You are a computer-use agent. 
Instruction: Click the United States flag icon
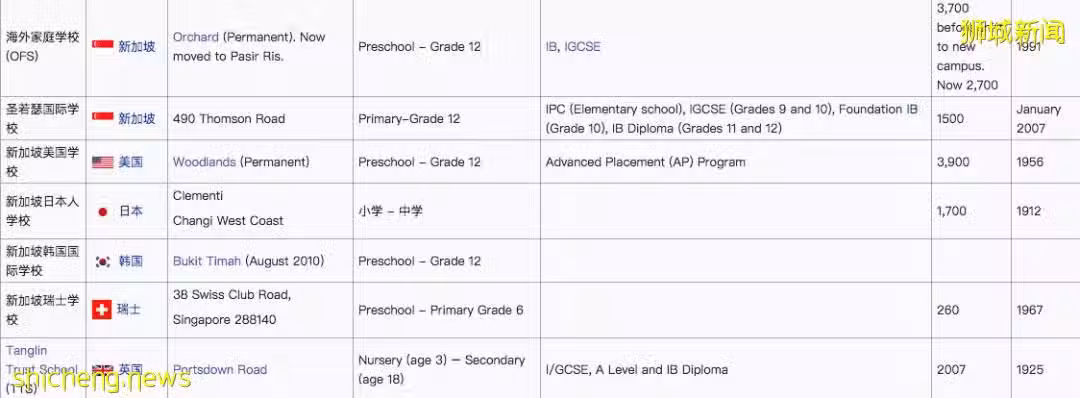point(103,163)
